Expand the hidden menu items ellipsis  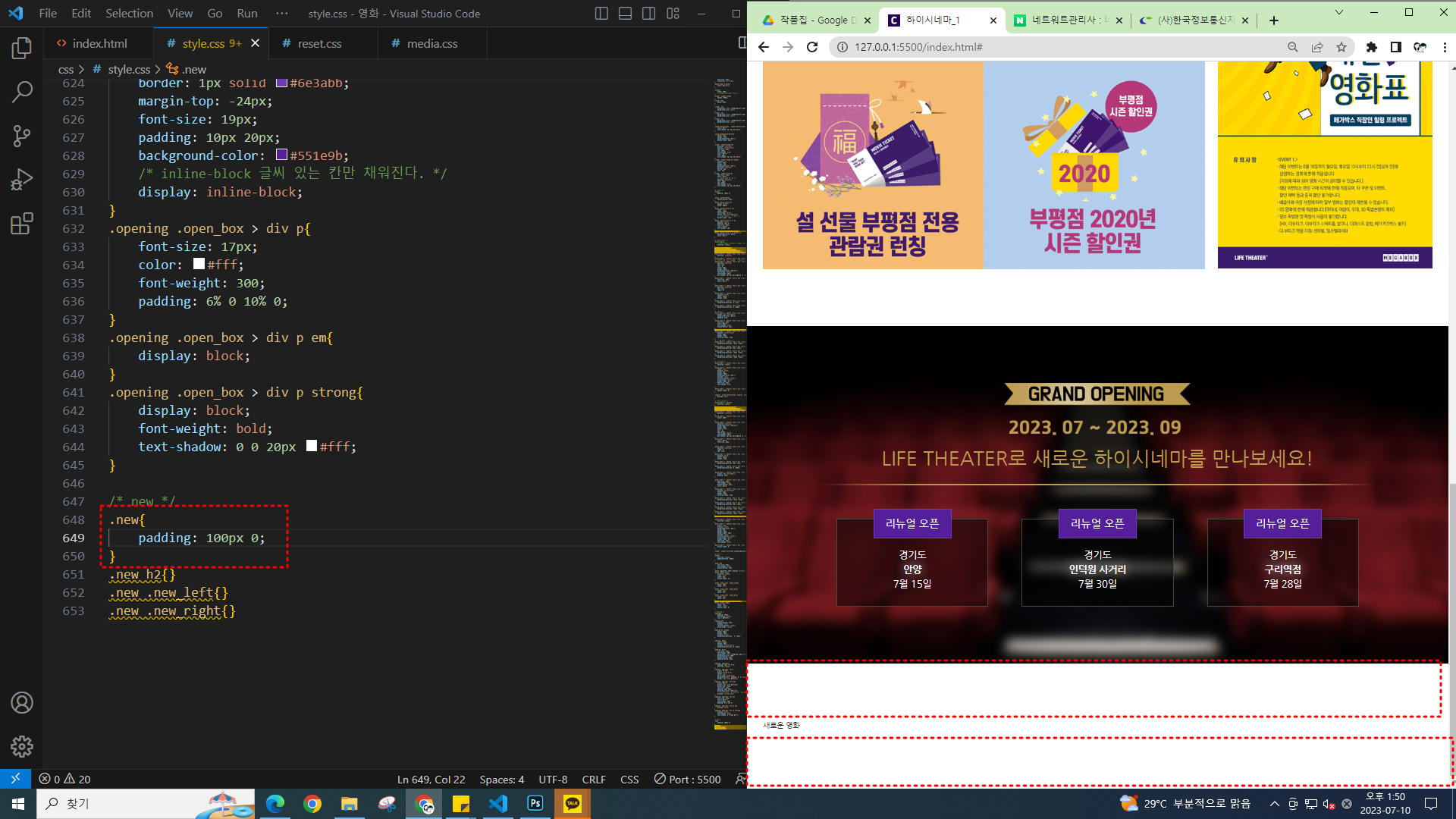point(282,14)
